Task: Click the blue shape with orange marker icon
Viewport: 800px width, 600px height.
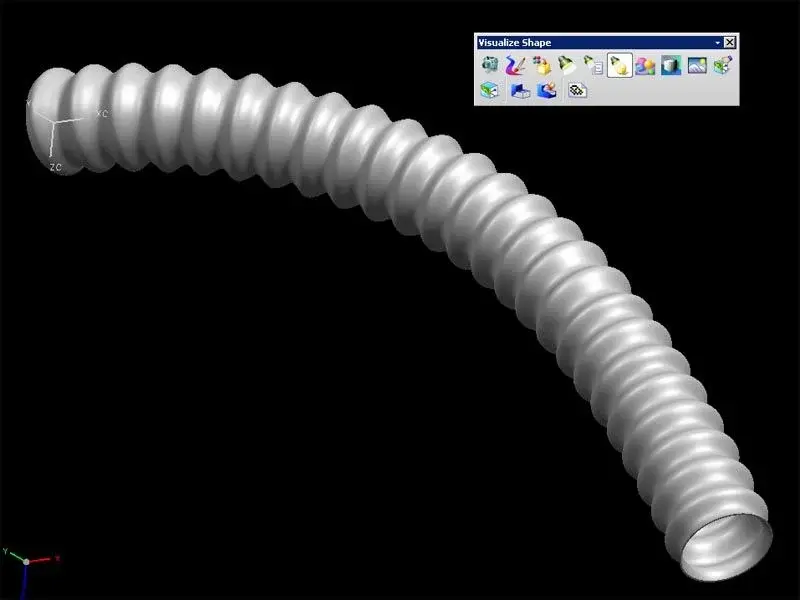Action: coord(546,91)
